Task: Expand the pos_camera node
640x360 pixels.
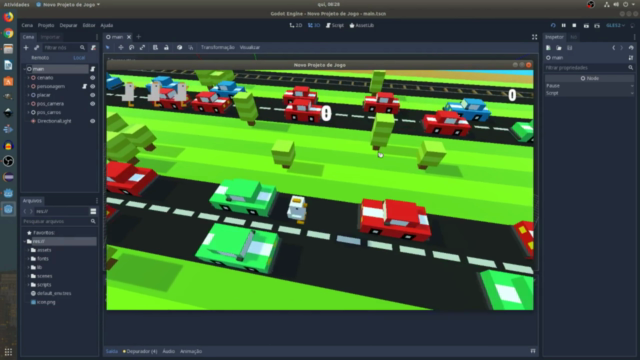Action: [x=28, y=104]
